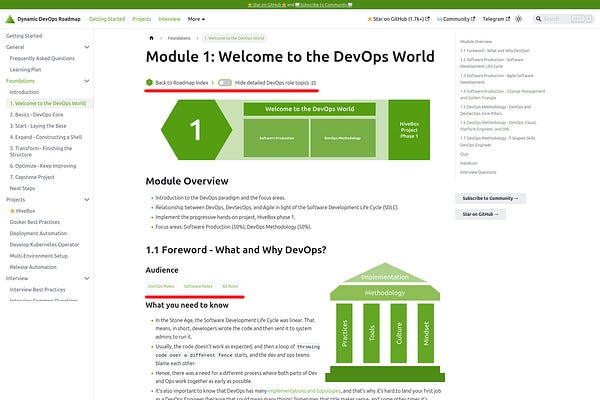Click the breadcrumb home icon
The width and height of the screenshot is (600, 400).
pos(152,38)
